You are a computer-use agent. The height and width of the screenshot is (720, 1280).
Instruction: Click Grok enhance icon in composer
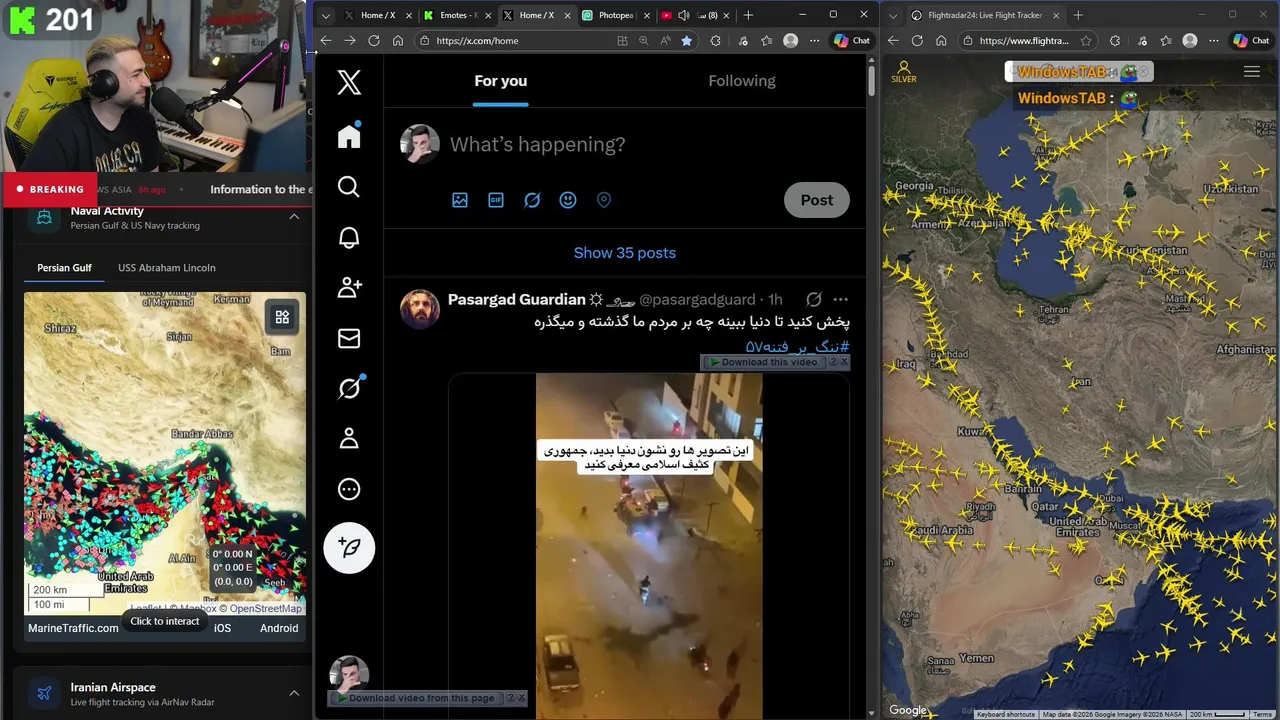coord(532,200)
